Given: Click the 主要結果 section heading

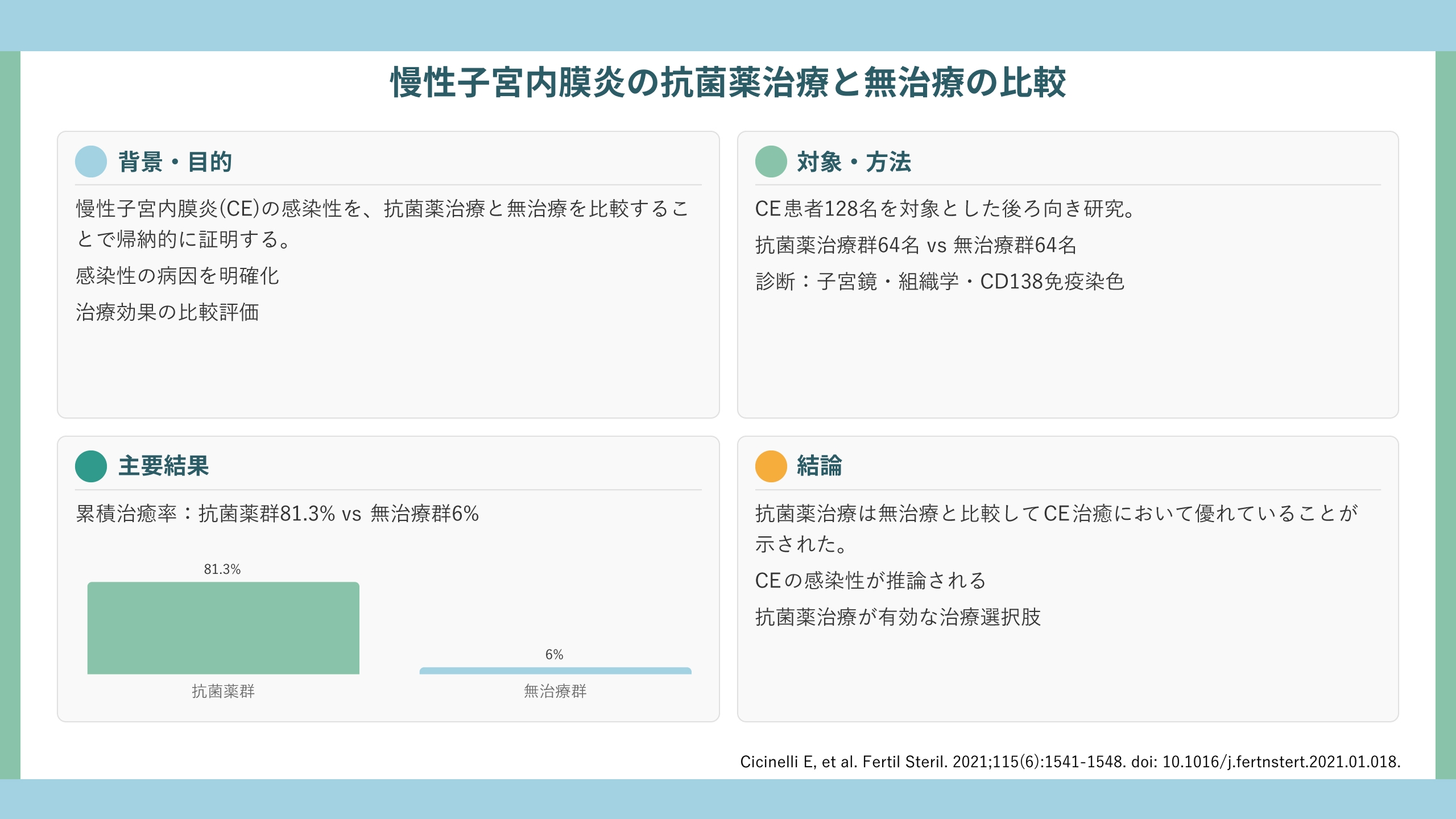Looking at the screenshot, I should point(164,466).
